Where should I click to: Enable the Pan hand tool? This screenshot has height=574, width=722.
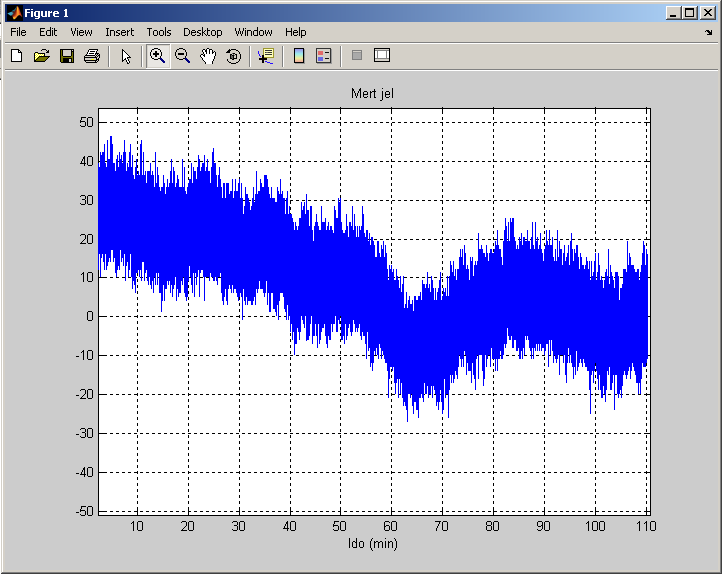pyautogui.click(x=208, y=56)
